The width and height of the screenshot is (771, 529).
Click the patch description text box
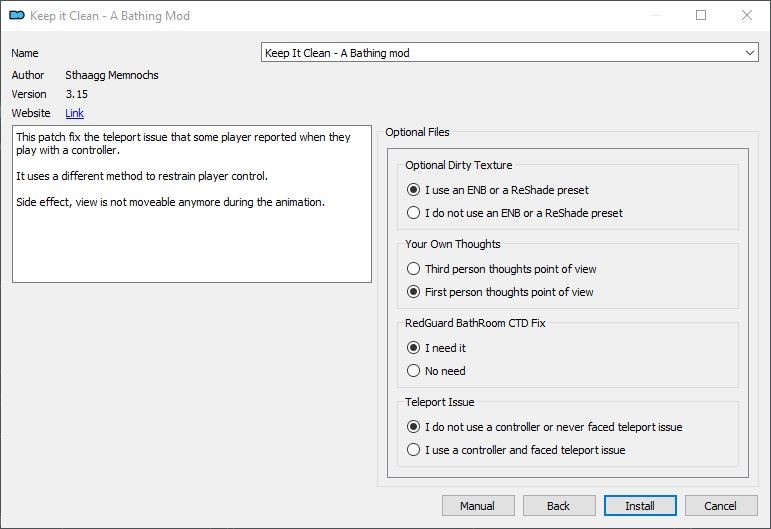192,204
